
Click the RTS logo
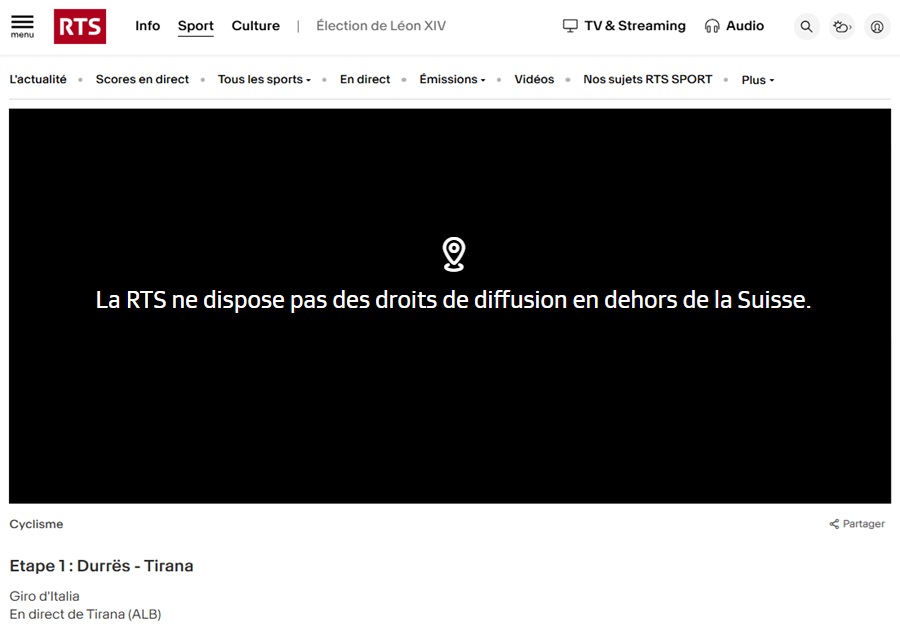[x=80, y=26]
